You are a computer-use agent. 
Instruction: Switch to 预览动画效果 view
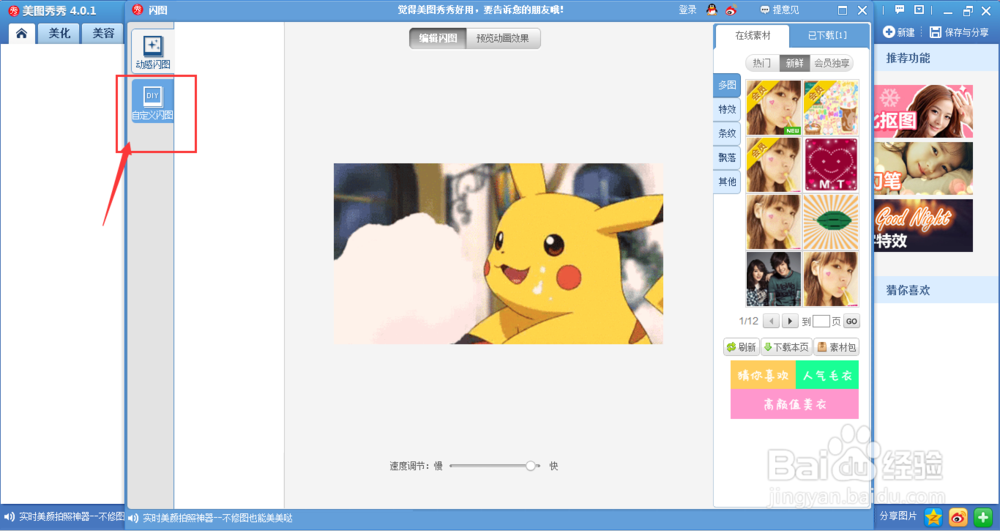point(503,38)
